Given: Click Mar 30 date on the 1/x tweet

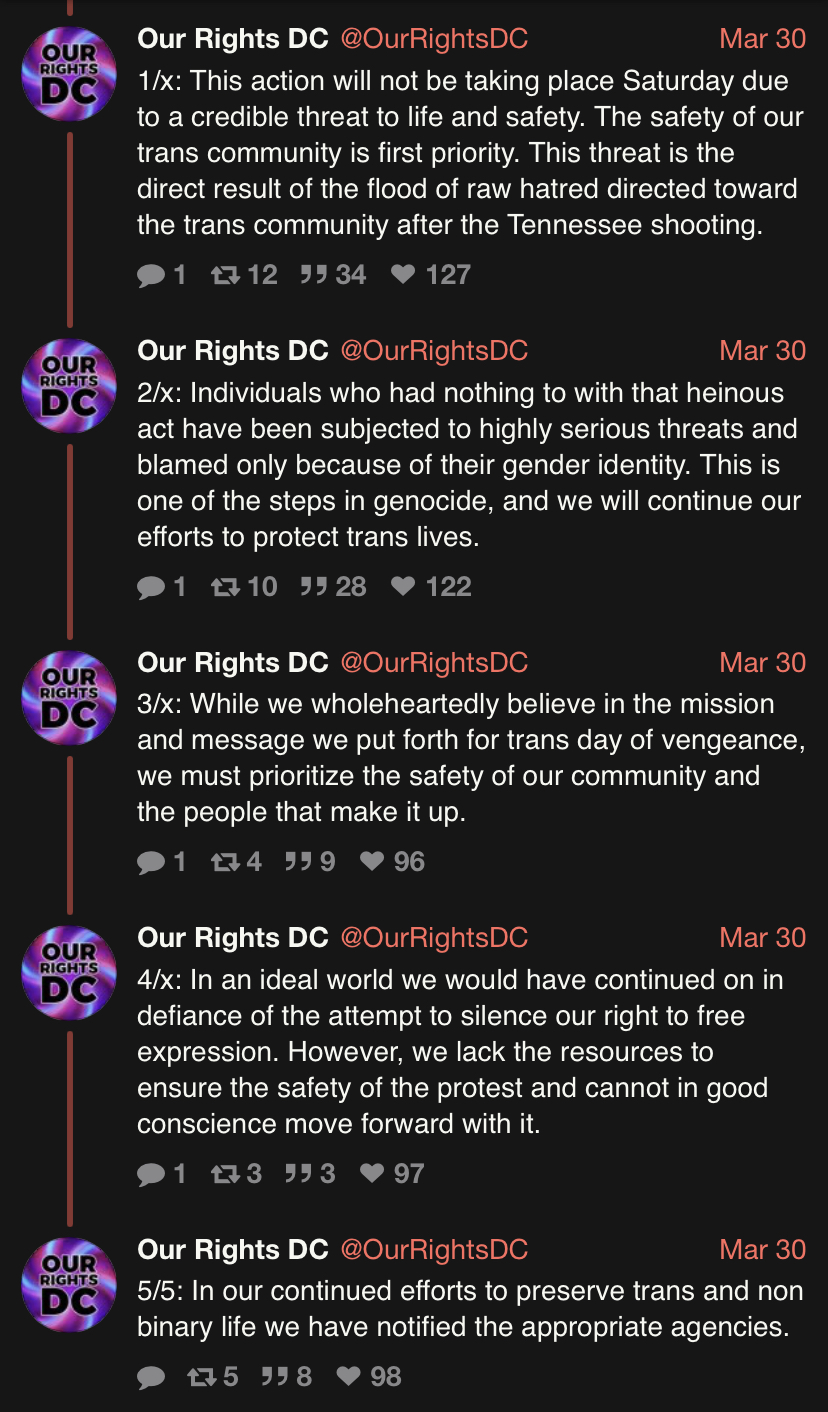Looking at the screenshot, I should click(762, 39).
